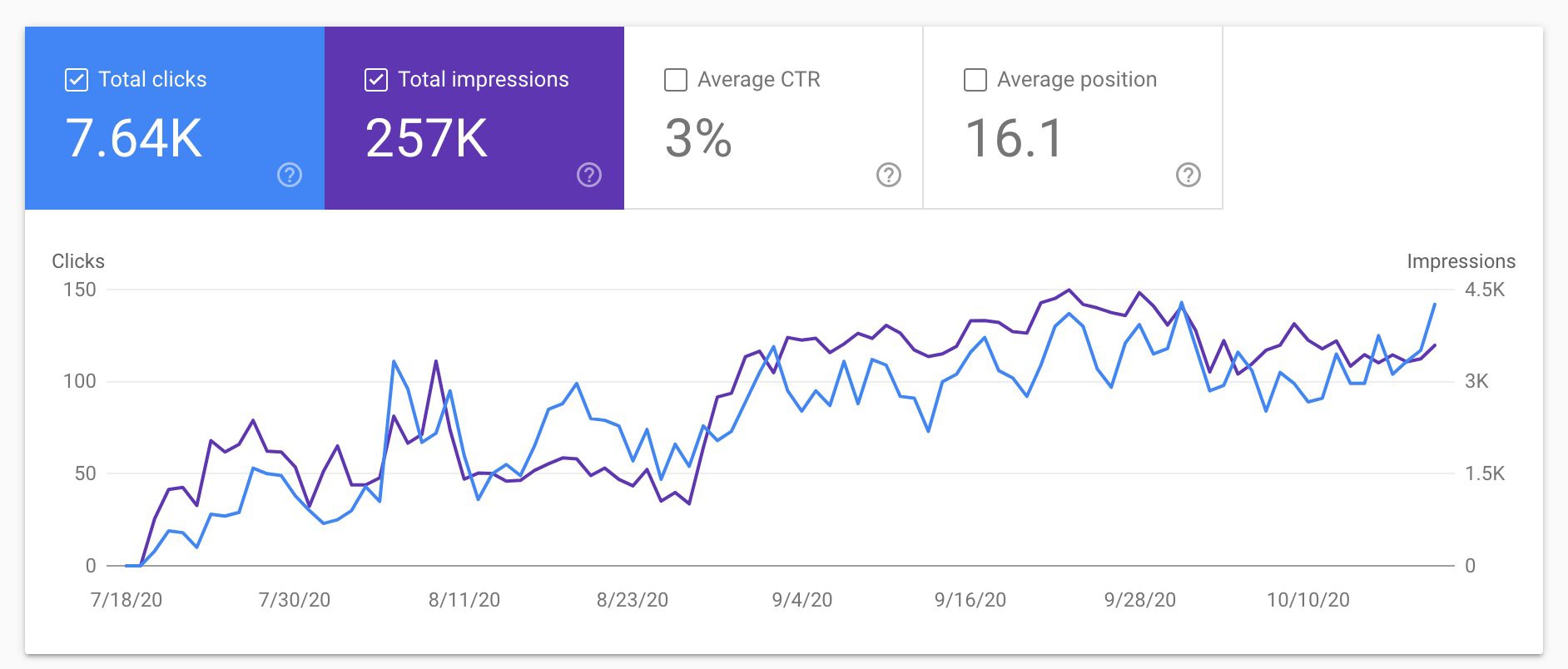This screenshot has width=1568, height=669.
Task: Click the 7/18/20 date label
Action: tap(127, 600)
